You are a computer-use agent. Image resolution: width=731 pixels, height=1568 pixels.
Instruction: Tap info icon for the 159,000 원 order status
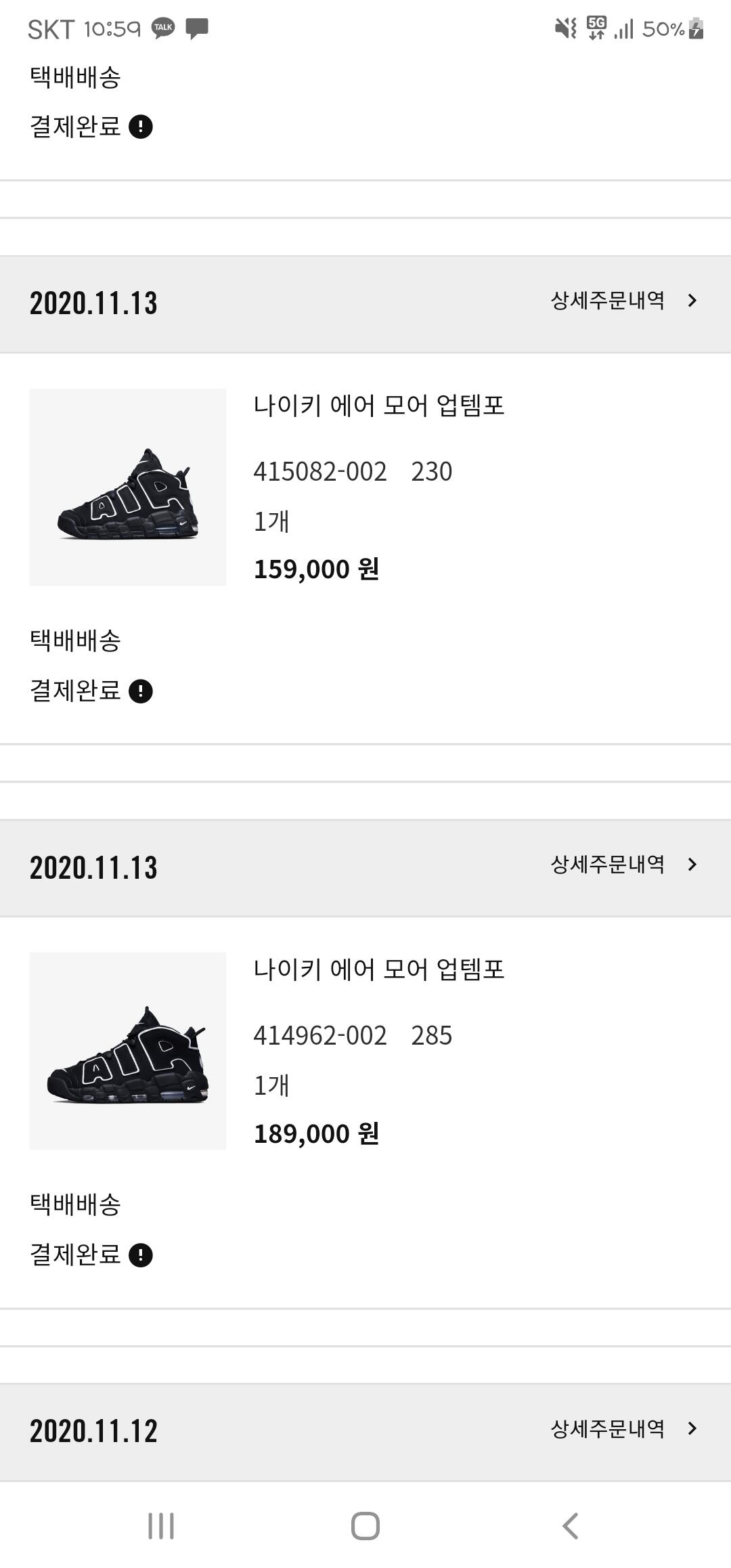point(141,691)
